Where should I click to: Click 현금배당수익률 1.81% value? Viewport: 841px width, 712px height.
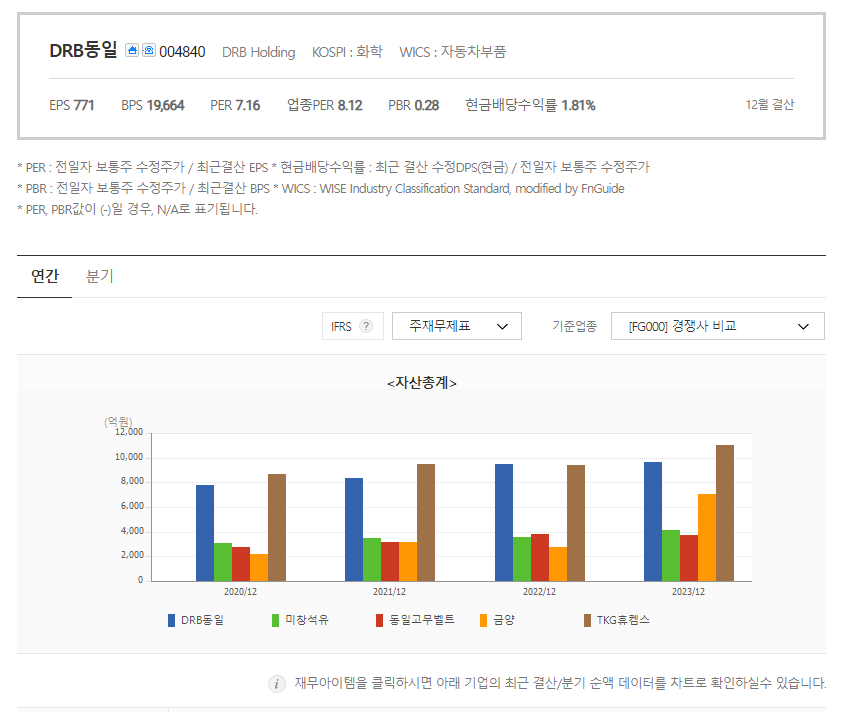tap(530, 105)
